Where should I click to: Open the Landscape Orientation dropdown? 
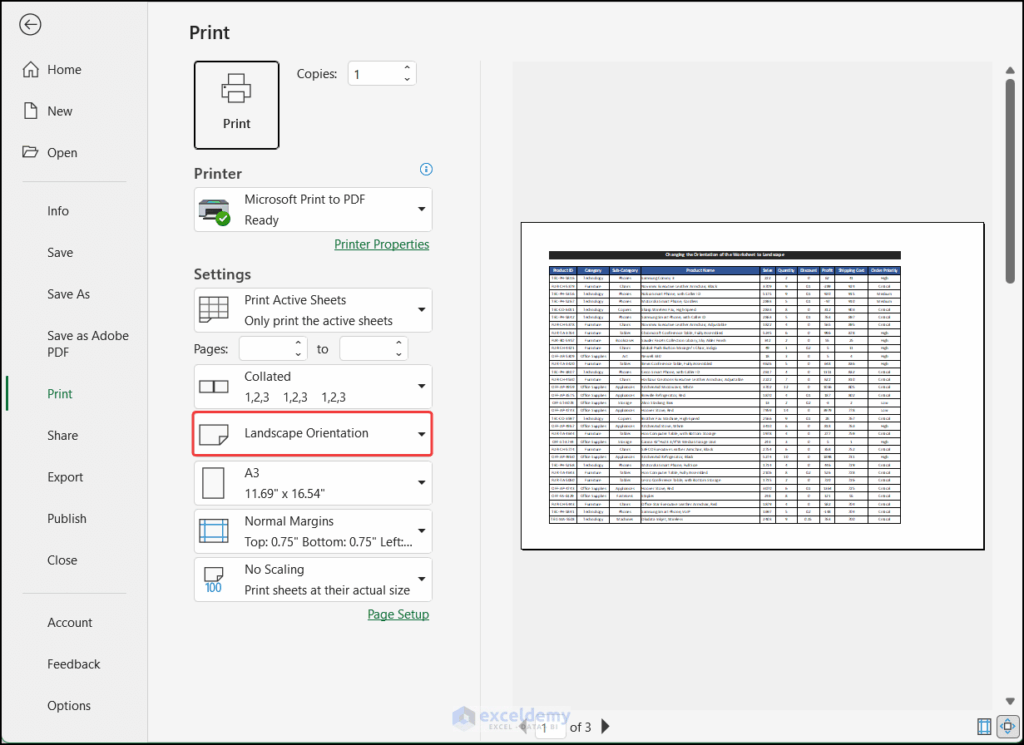[422, 434]
